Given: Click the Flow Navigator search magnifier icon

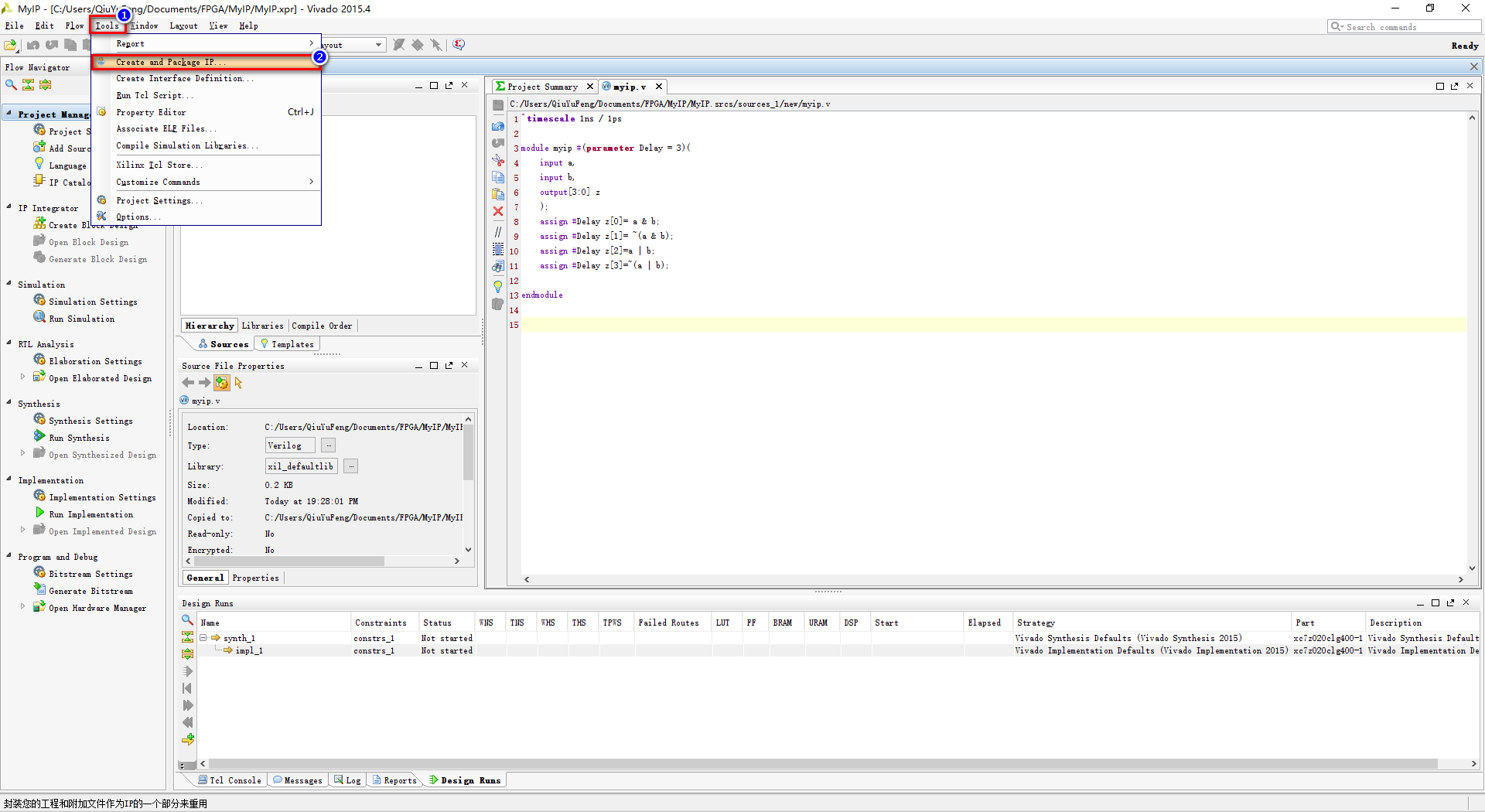Looking at the screenshot, I should [x=11, y=85].
